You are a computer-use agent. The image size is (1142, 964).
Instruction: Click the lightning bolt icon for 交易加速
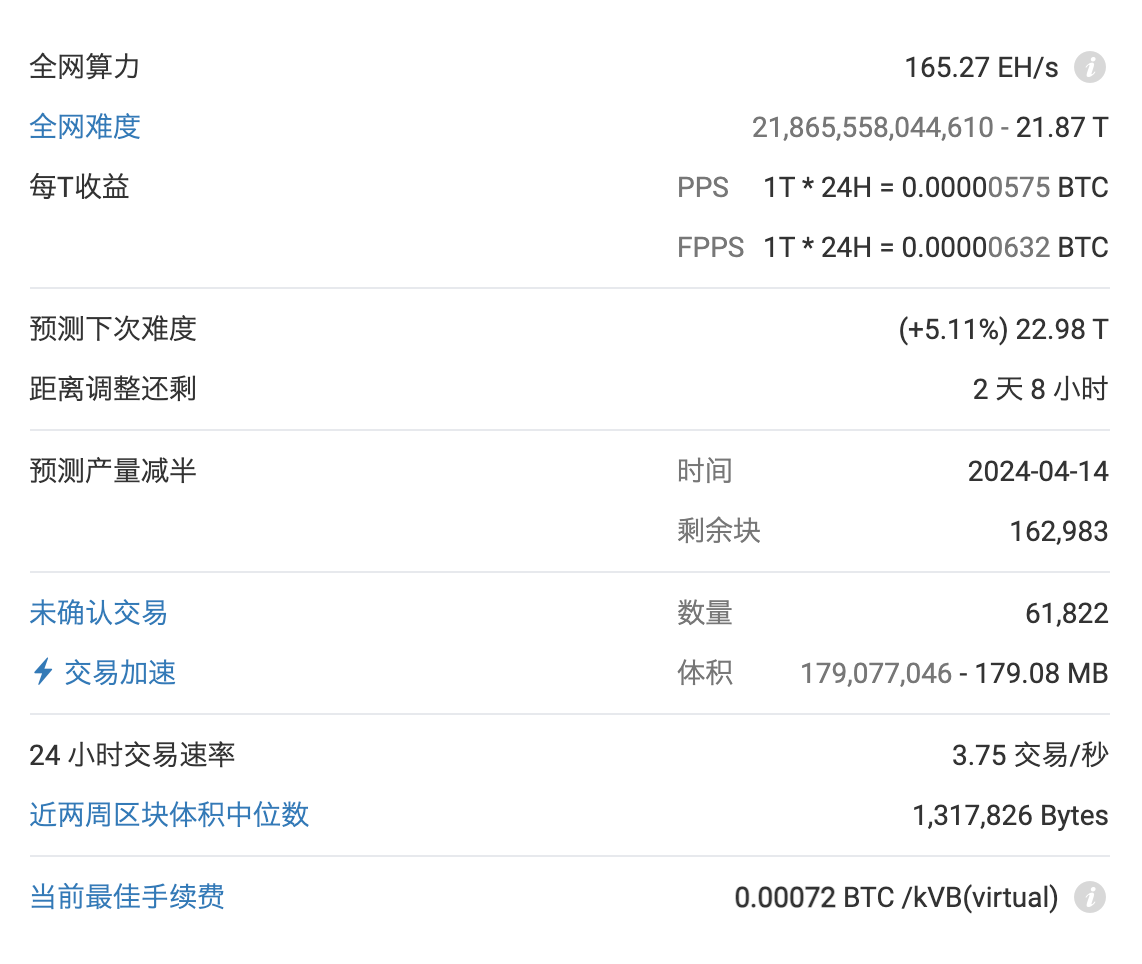(x=41, y=673)
